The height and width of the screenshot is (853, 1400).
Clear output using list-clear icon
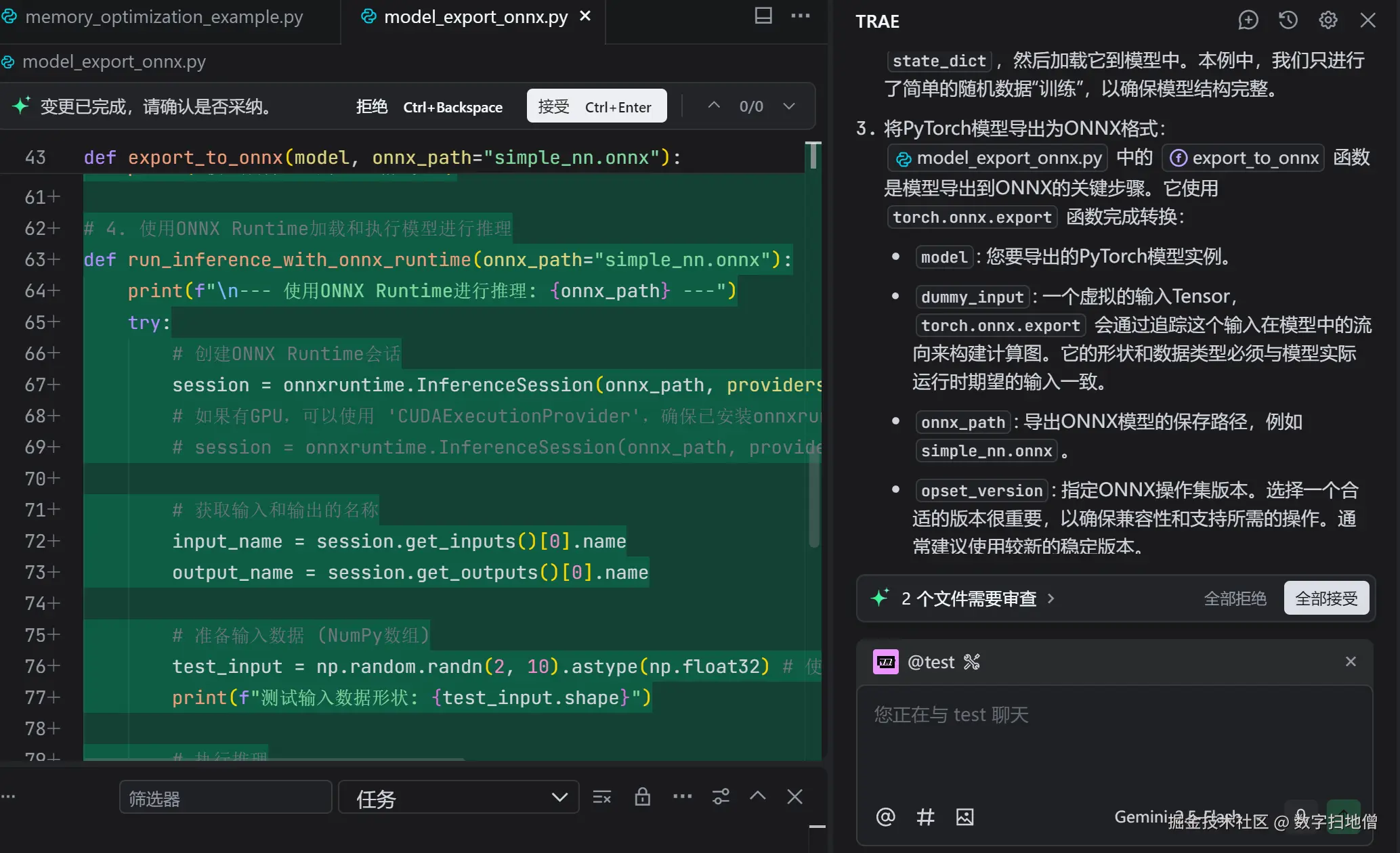(601, 797)
